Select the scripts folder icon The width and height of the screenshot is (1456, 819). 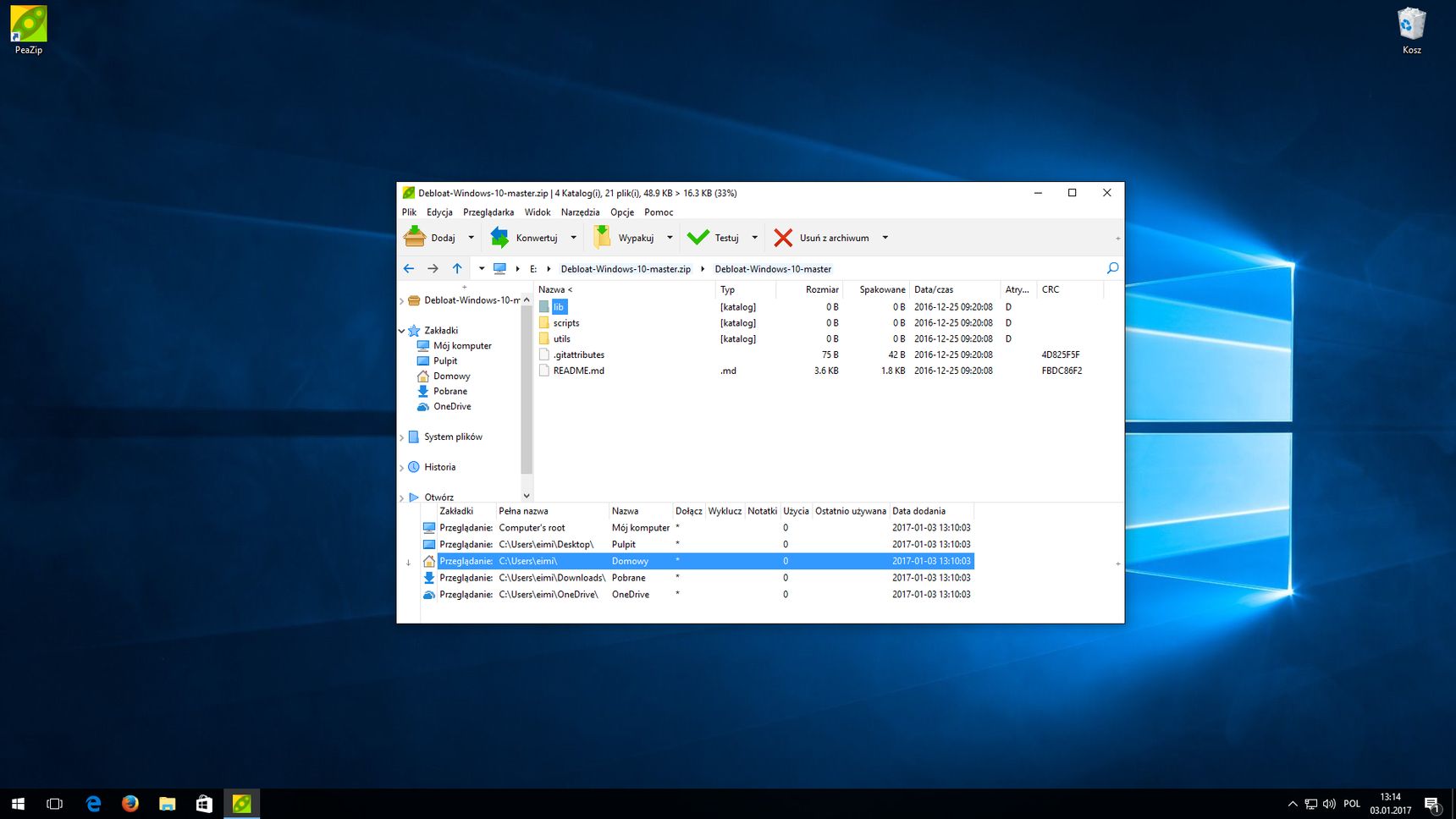pyautogui.click(x=544, y=322)
